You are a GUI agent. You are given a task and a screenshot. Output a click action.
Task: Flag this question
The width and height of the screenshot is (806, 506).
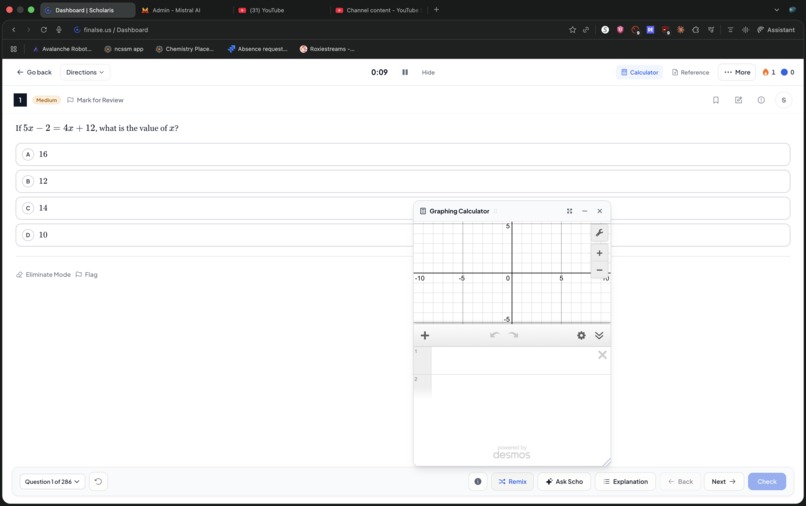(x=86, y=275)
